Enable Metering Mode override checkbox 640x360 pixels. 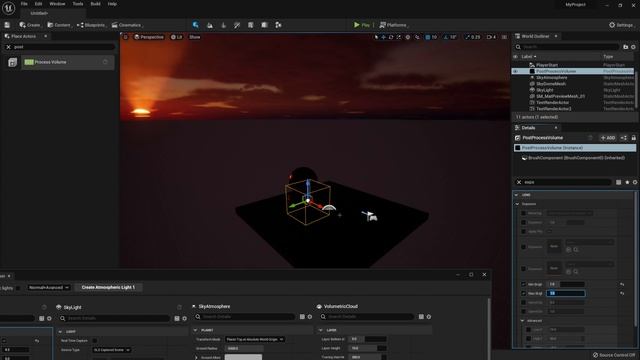click(x=524, y=213)
